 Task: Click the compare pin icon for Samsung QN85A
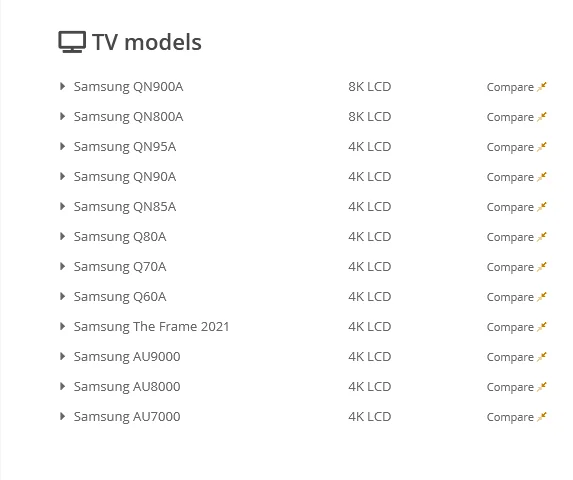click(542, 207)
